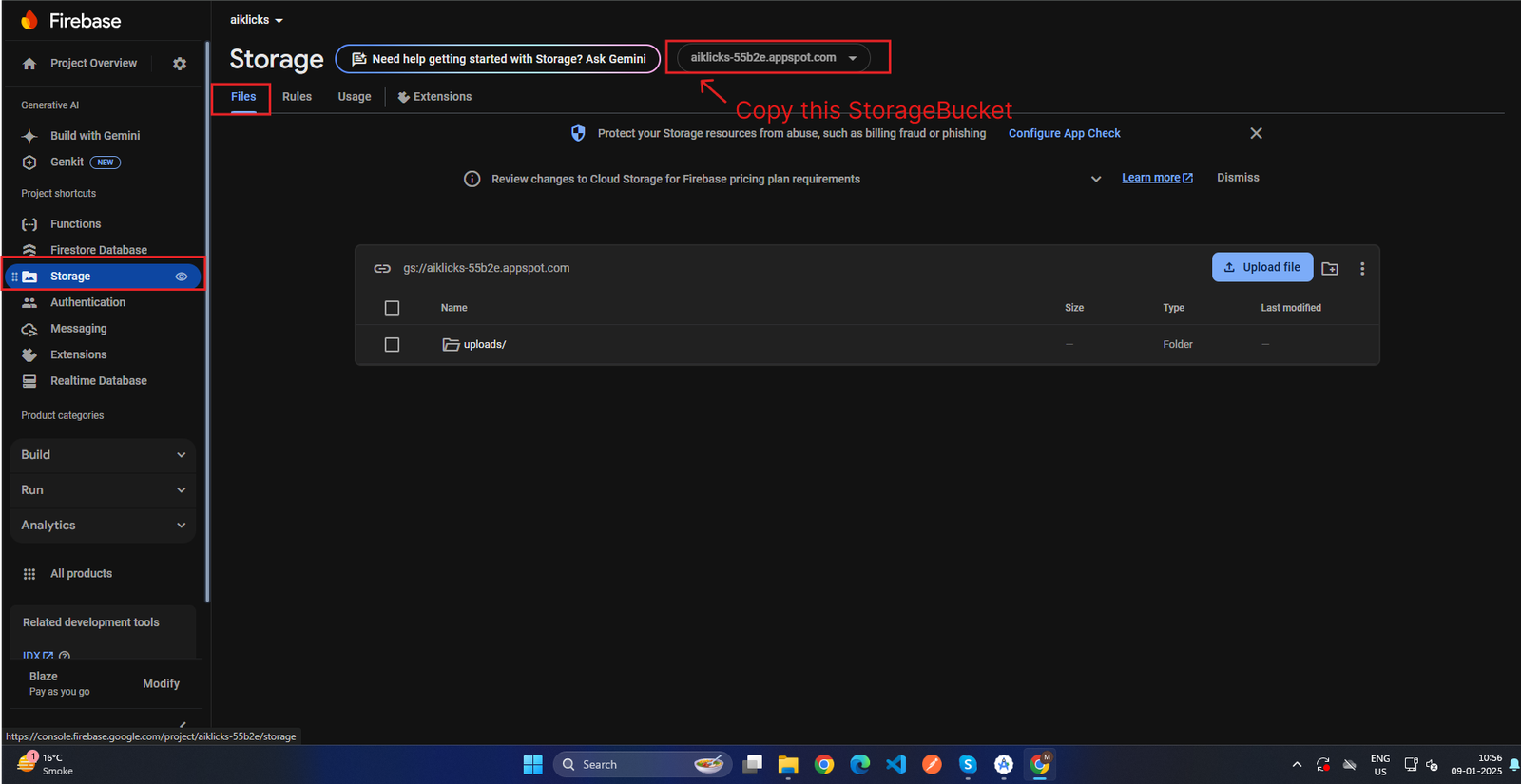Open the three-dot storage options menu
This screenshot has height=784, width=1521.
pyautogui.click(x=1362, y=269)
